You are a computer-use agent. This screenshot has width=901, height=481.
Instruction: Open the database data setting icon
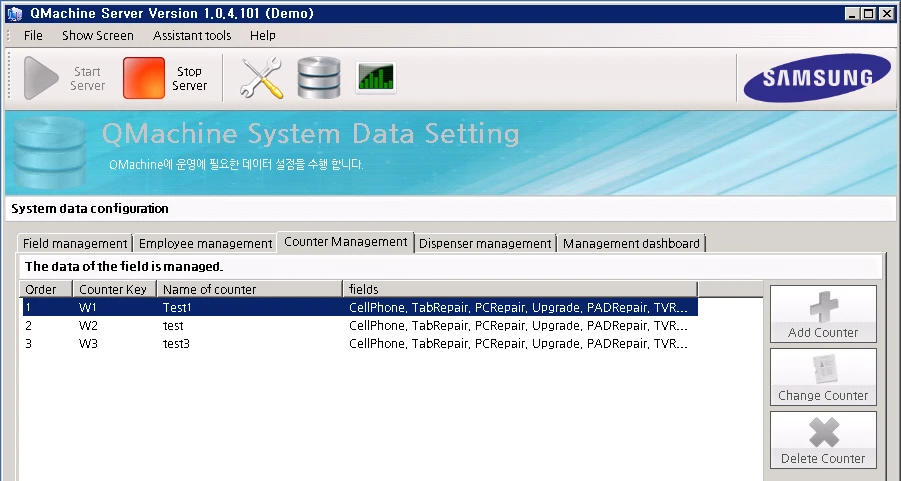click(319, 78)
